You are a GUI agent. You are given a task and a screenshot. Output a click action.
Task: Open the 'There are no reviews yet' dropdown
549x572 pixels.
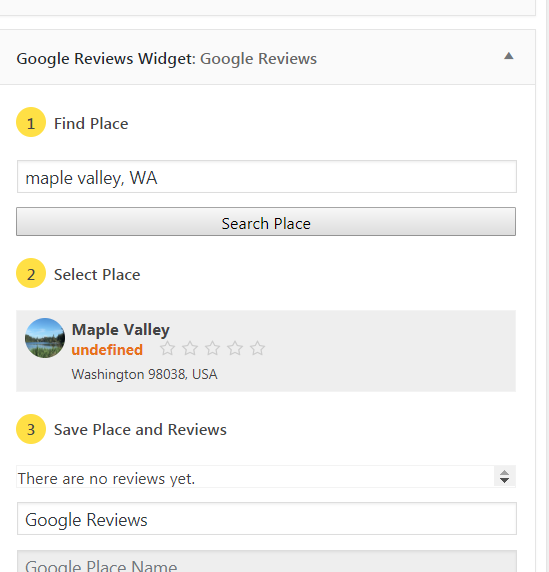tap(266, 477)
